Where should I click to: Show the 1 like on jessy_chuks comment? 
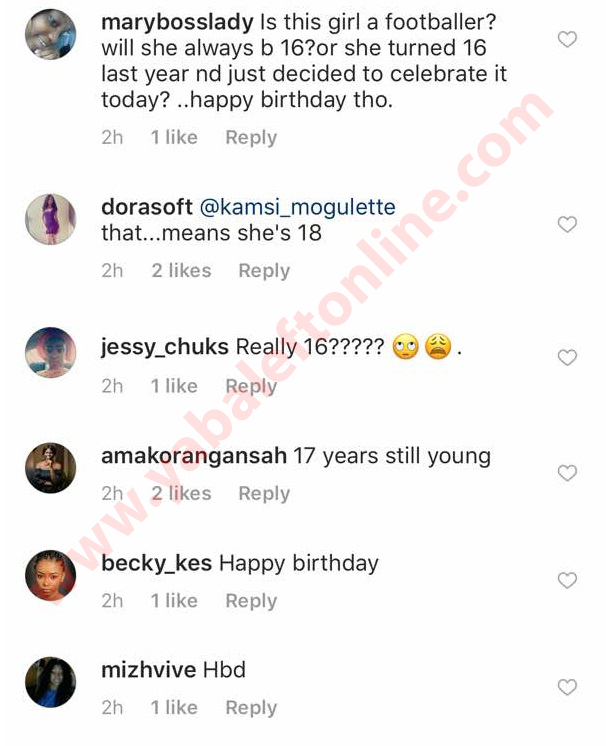coord(174,385)
